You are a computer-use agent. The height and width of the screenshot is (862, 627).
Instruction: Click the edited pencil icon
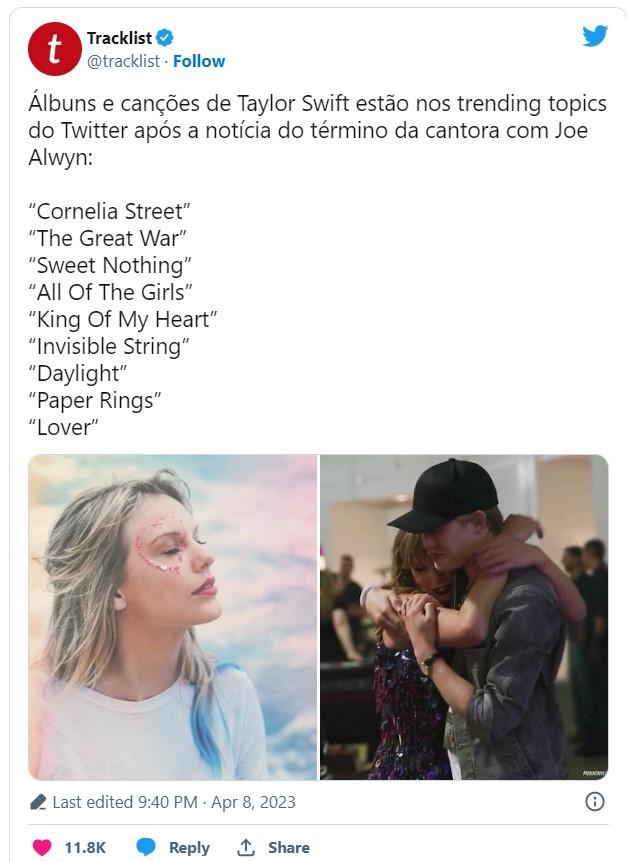(38, 803)
